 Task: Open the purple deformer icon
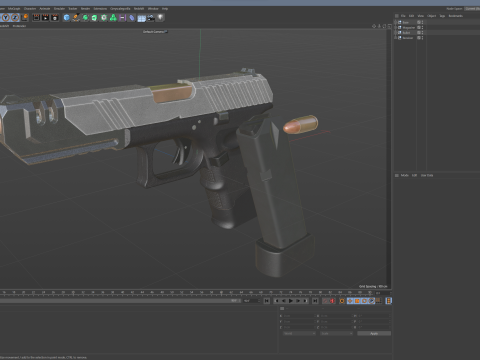click(x=123, y=17)
